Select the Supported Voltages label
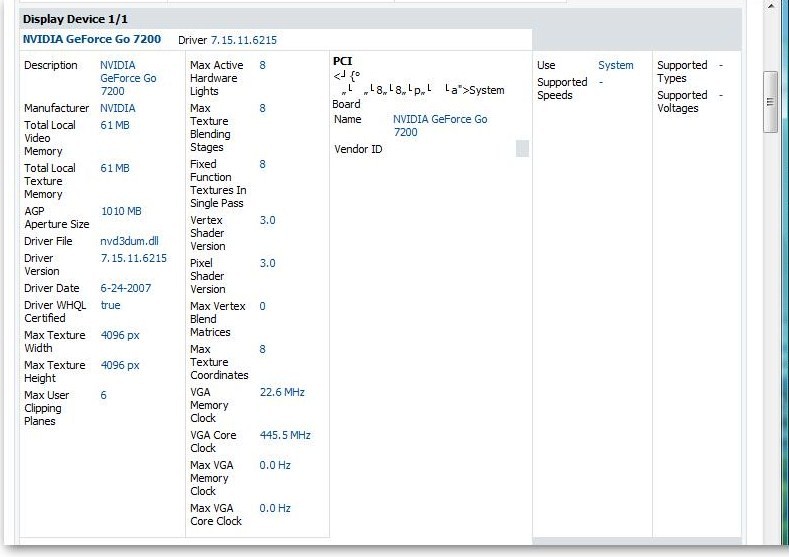Viewport: 789px width, 557px height. (x=682, y=102)
